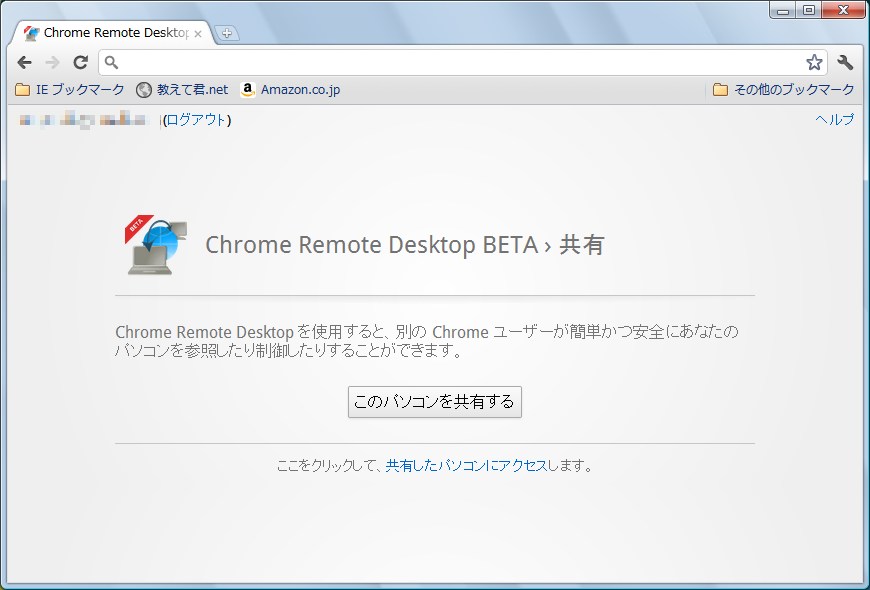Click the globe favicon of 教えて君.net
Screen dimensions: 870x590
pos(144,90)
